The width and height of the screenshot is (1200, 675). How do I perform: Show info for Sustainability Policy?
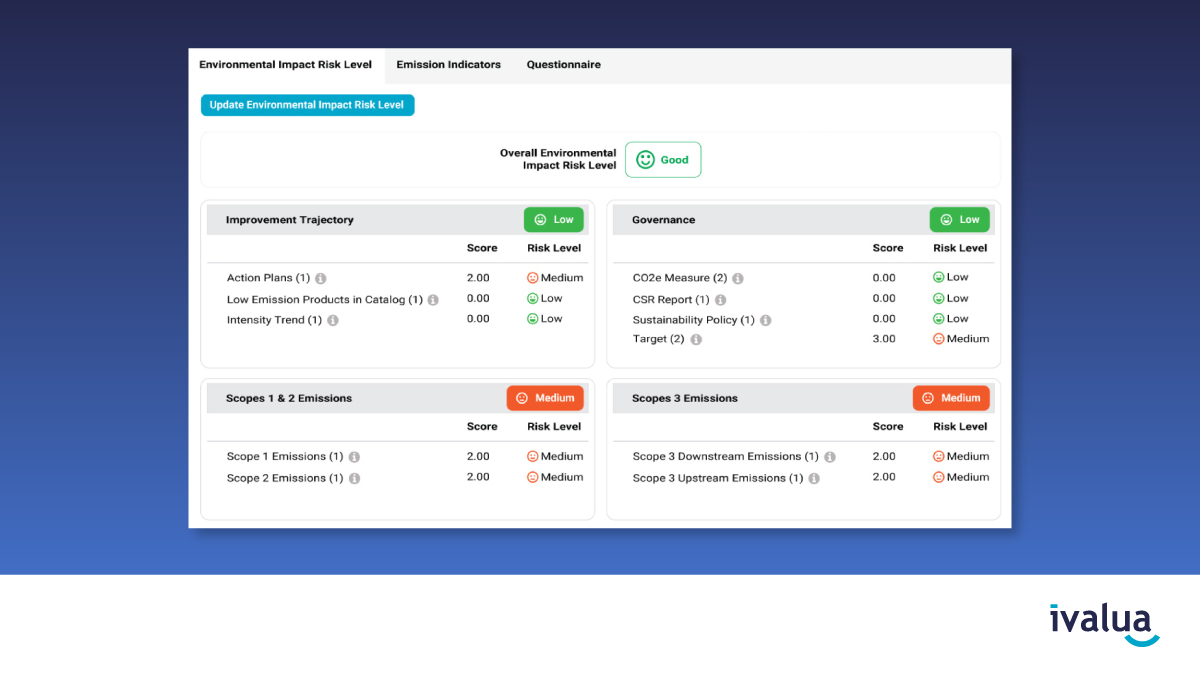765,321
